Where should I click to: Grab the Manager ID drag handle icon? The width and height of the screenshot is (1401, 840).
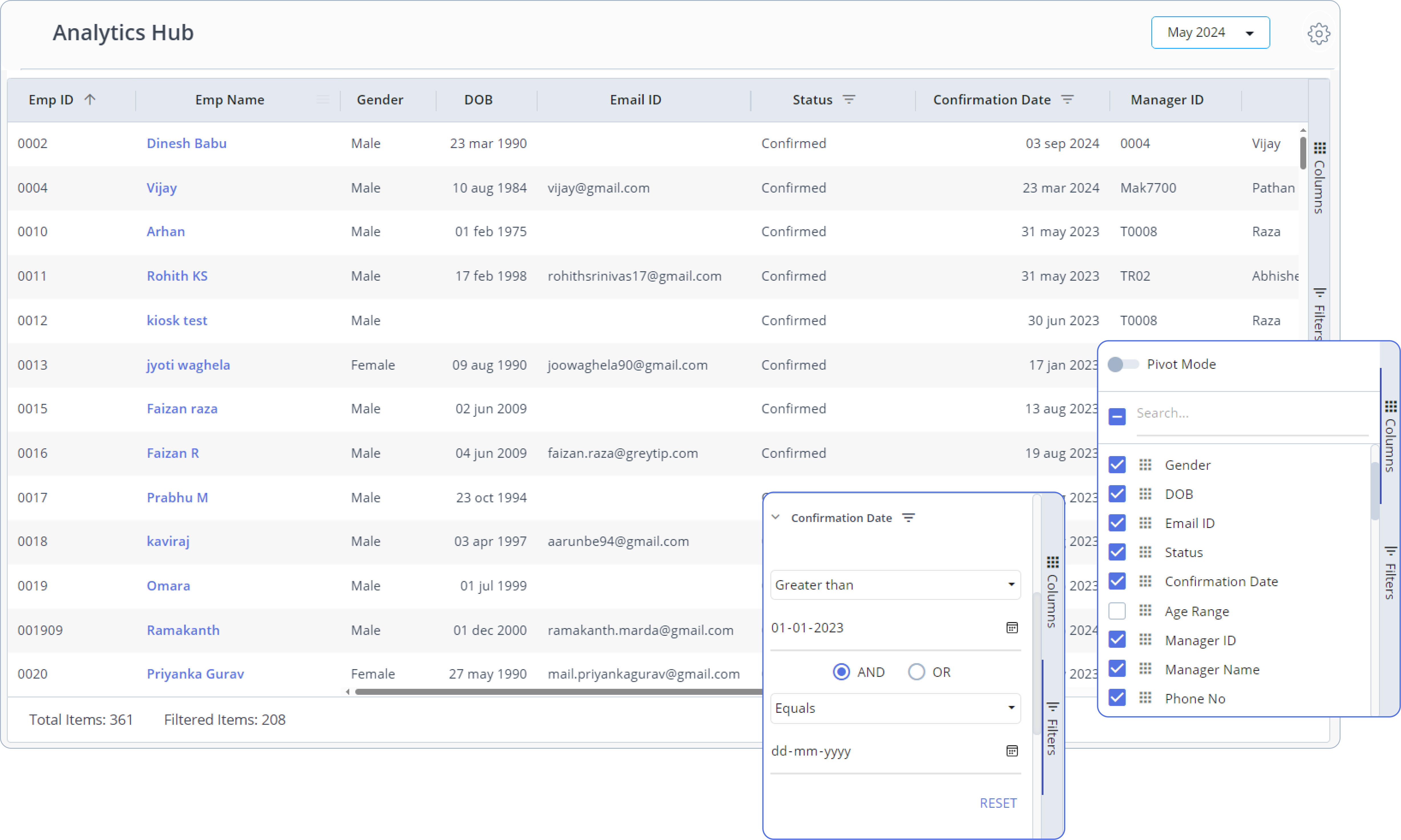click(x=1145, y=639)
